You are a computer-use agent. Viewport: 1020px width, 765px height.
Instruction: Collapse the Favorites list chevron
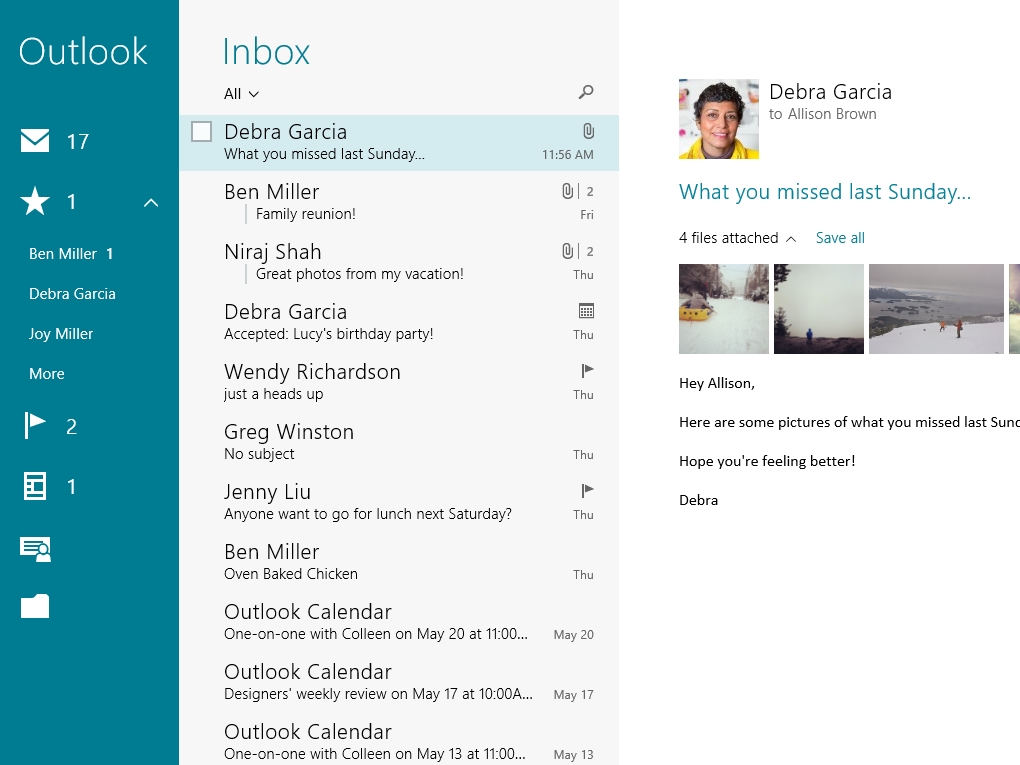point(151,203)
